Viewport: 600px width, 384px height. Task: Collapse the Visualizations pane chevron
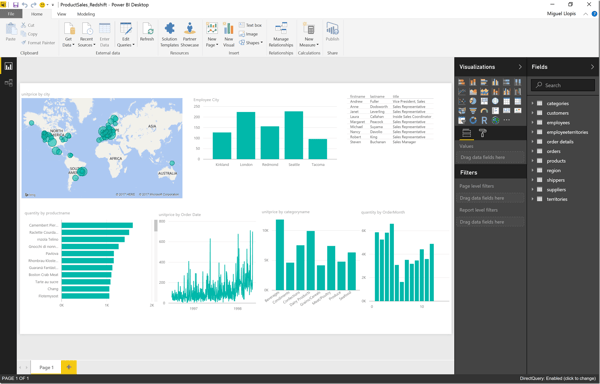(x=520, y=67)
